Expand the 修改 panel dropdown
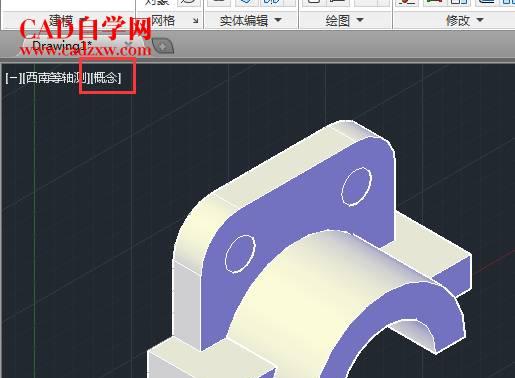This screenshot has width=515, height=378. 480,20
